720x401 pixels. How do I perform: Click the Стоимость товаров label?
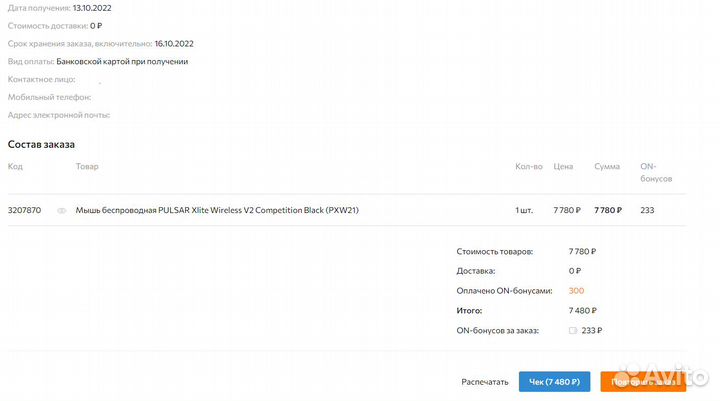pyautogui.click(x=495, y=251)
